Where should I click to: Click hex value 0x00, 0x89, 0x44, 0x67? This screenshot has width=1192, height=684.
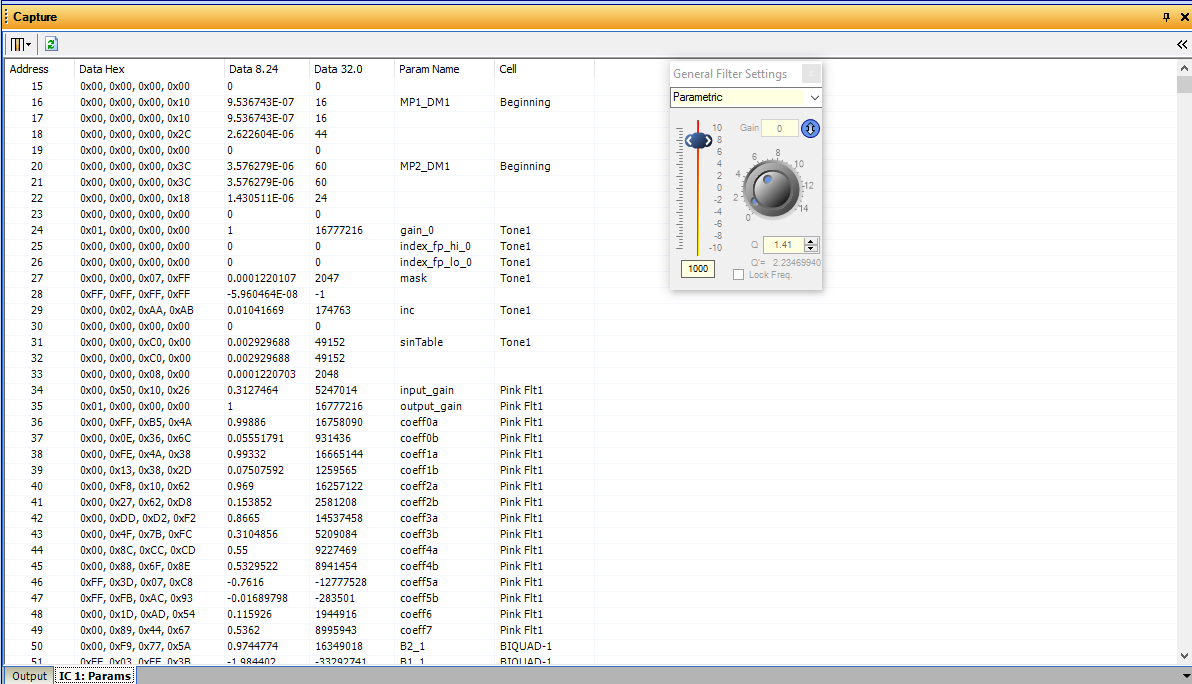[135, 630]
